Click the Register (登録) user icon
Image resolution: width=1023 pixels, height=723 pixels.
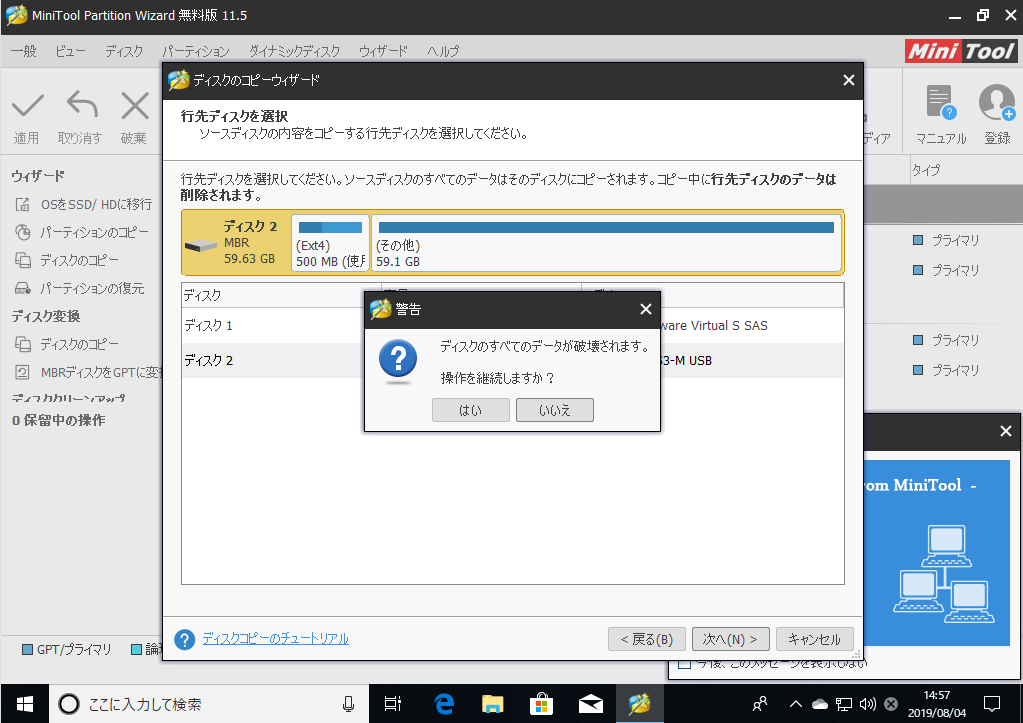coord(997,104)
